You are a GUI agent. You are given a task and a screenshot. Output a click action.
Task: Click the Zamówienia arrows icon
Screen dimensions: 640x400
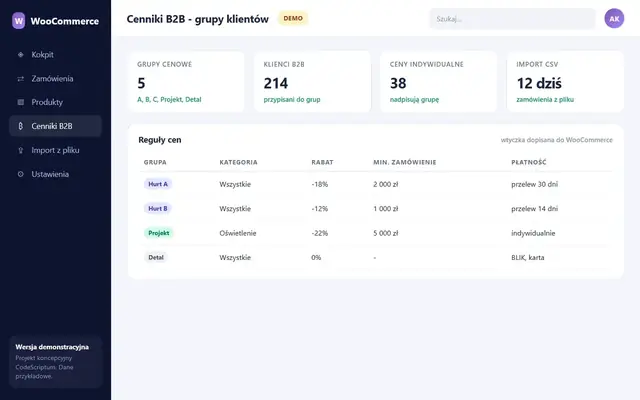coord(20,79)
